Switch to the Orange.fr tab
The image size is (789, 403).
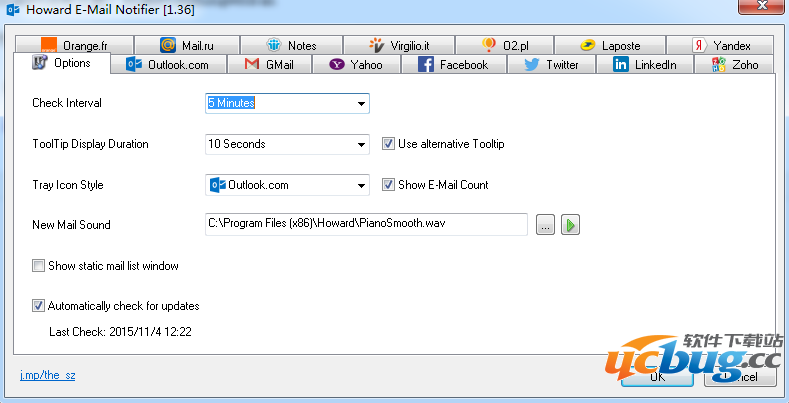[74, 45]
